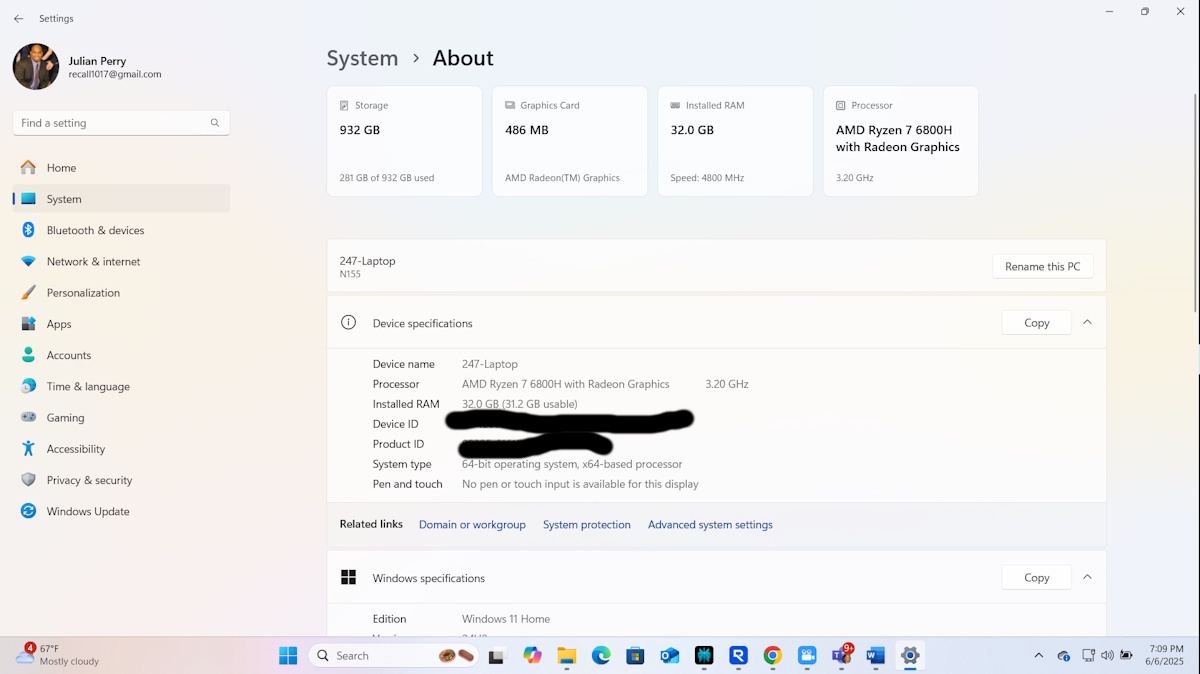The height and width of the screenshot is (674, 1200).
Task: Open the Apps settings page
Action: [121, 324]
